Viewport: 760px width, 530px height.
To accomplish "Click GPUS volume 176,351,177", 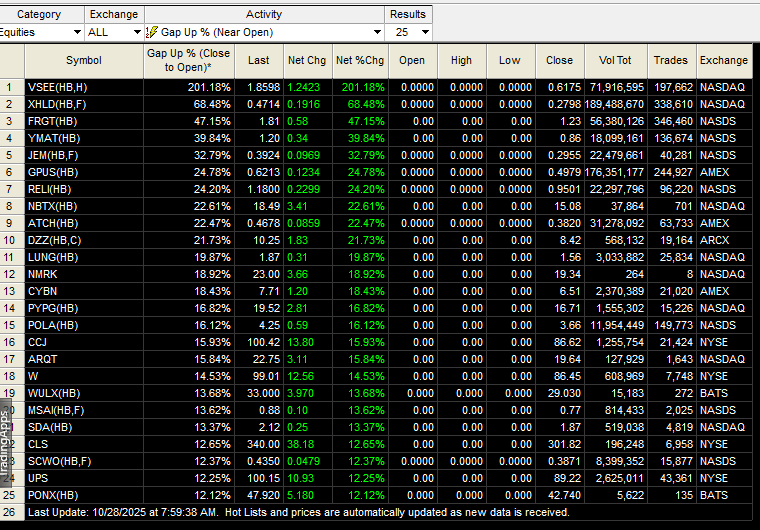I will click(x=615, y=172).
